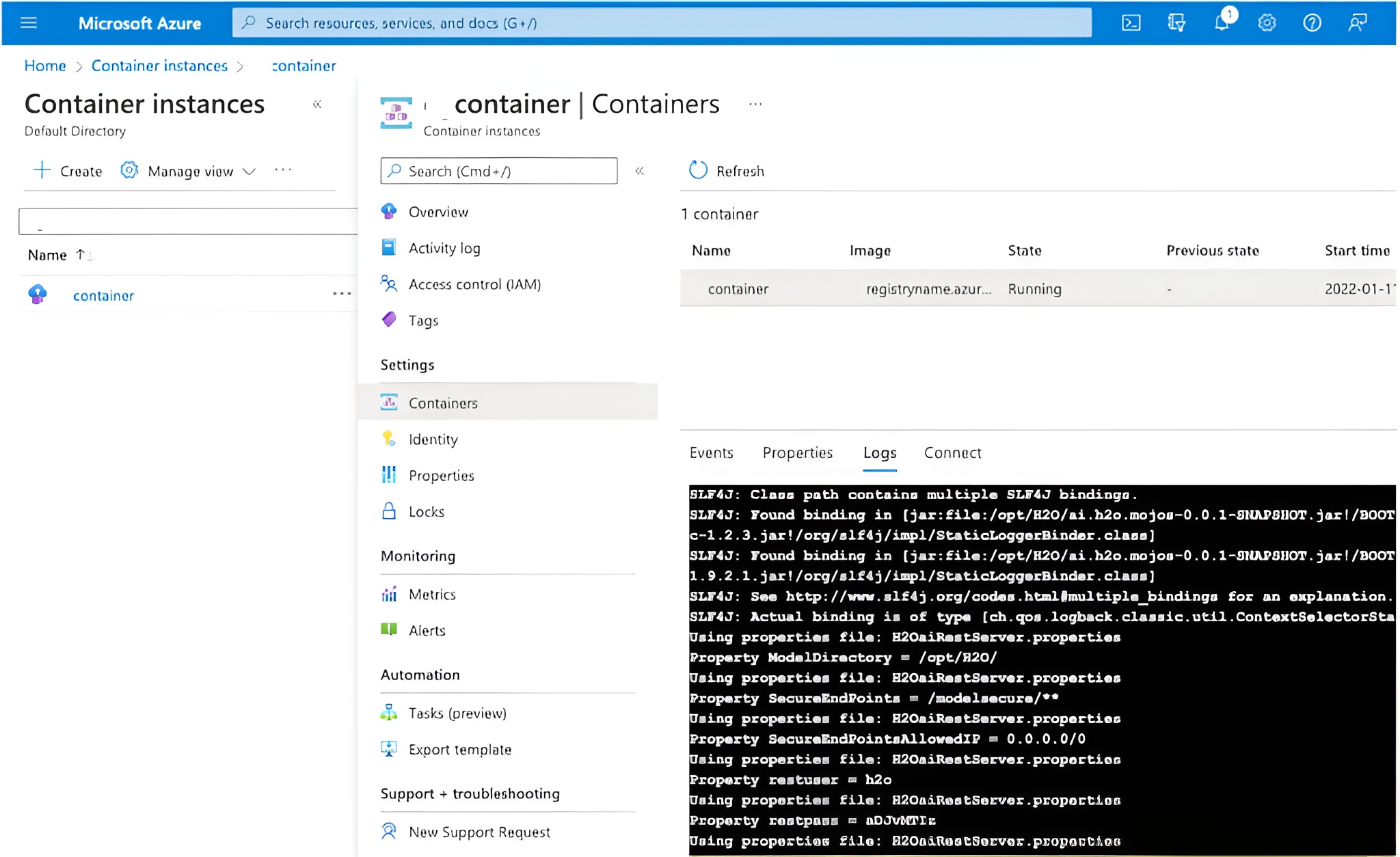
Task: Open the hamburger portal menu
Action: [29, 23]
